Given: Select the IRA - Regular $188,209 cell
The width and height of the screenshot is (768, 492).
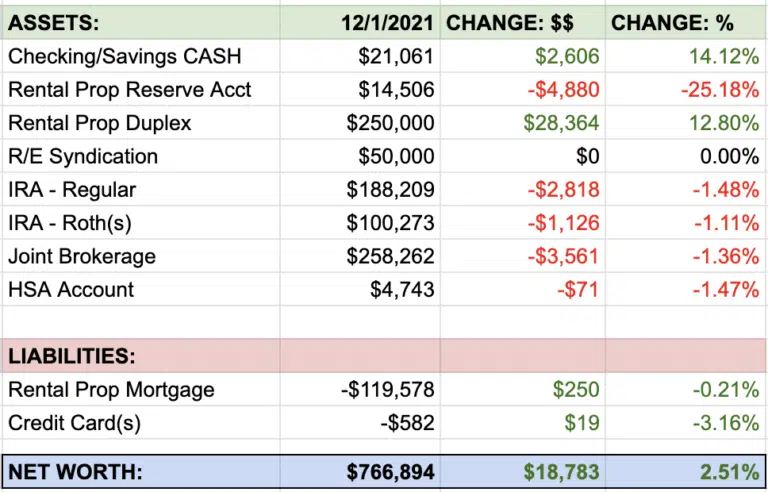Looking at the screenshot, I should click(390, 190).
